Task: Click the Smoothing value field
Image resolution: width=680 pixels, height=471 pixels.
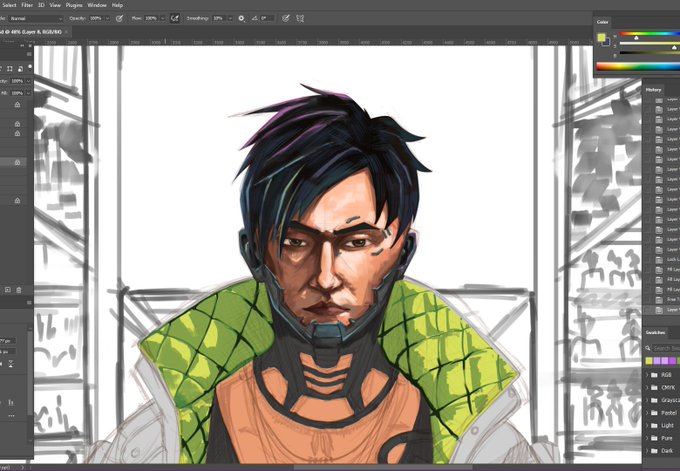Action: pyautogui.click(x=219, y=19)
